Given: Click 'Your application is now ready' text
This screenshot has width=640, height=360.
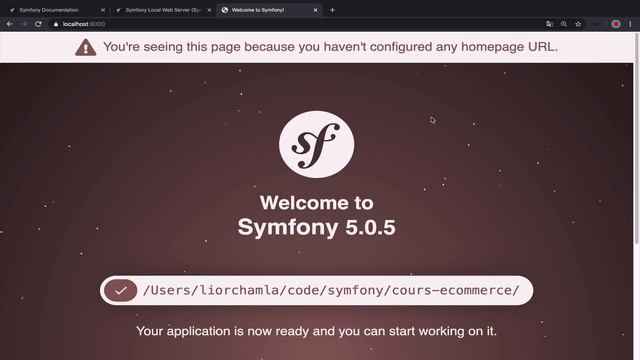Looking at the screenshot, I should pos(316,331).
